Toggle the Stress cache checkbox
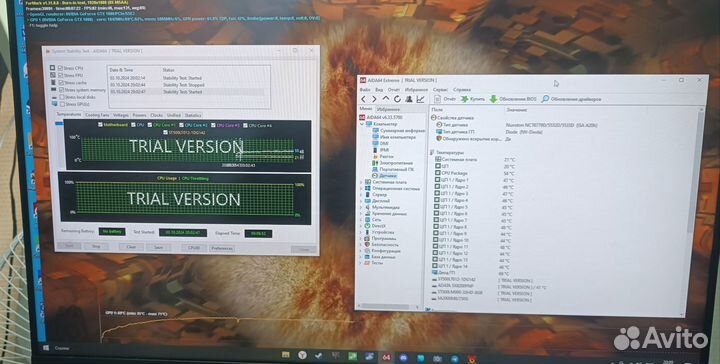The width and height of the screenshot is (720, 364). pyautogui.click(x=61, y=83)
